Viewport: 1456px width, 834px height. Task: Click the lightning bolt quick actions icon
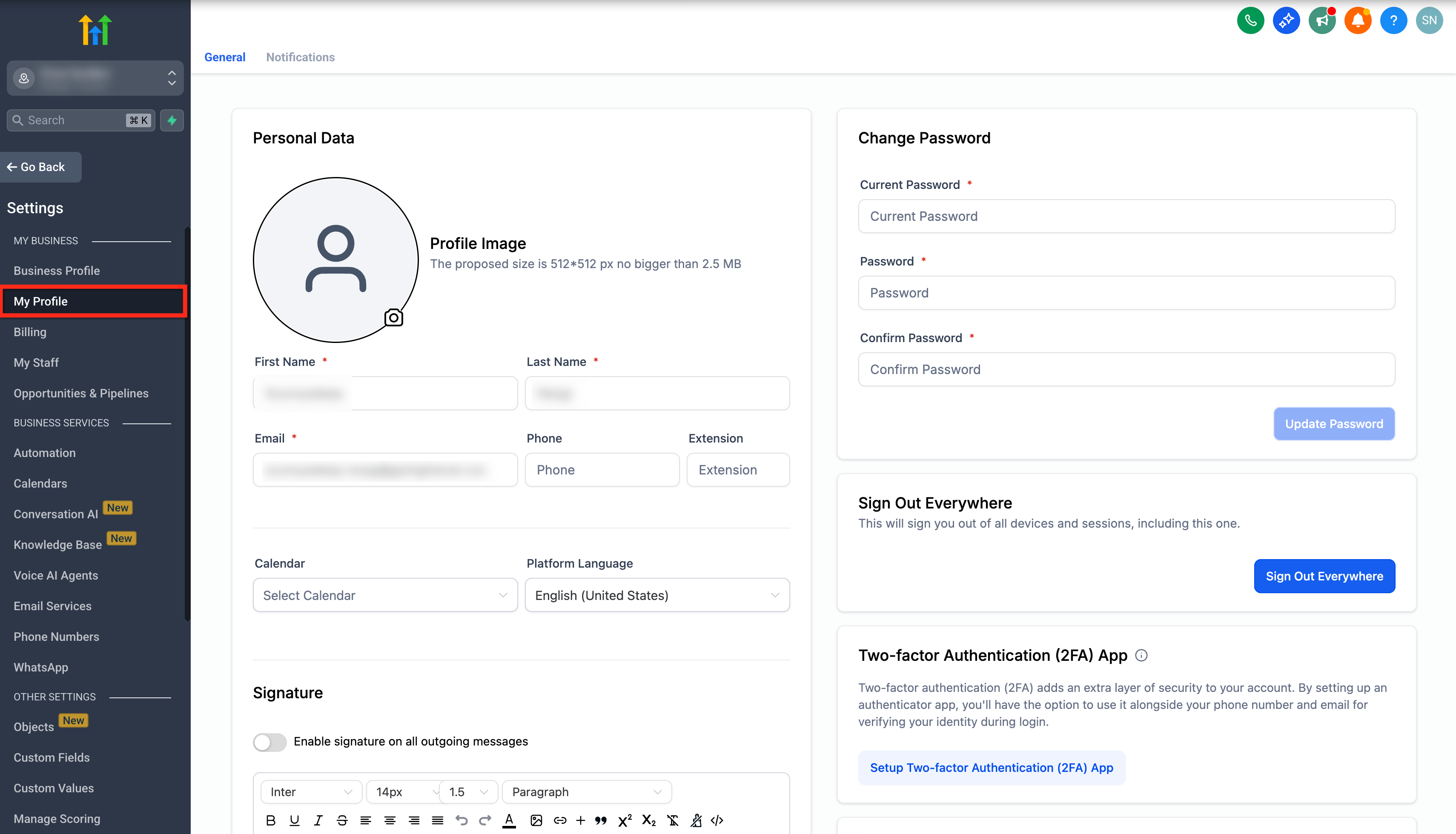(x=172, y=120)
